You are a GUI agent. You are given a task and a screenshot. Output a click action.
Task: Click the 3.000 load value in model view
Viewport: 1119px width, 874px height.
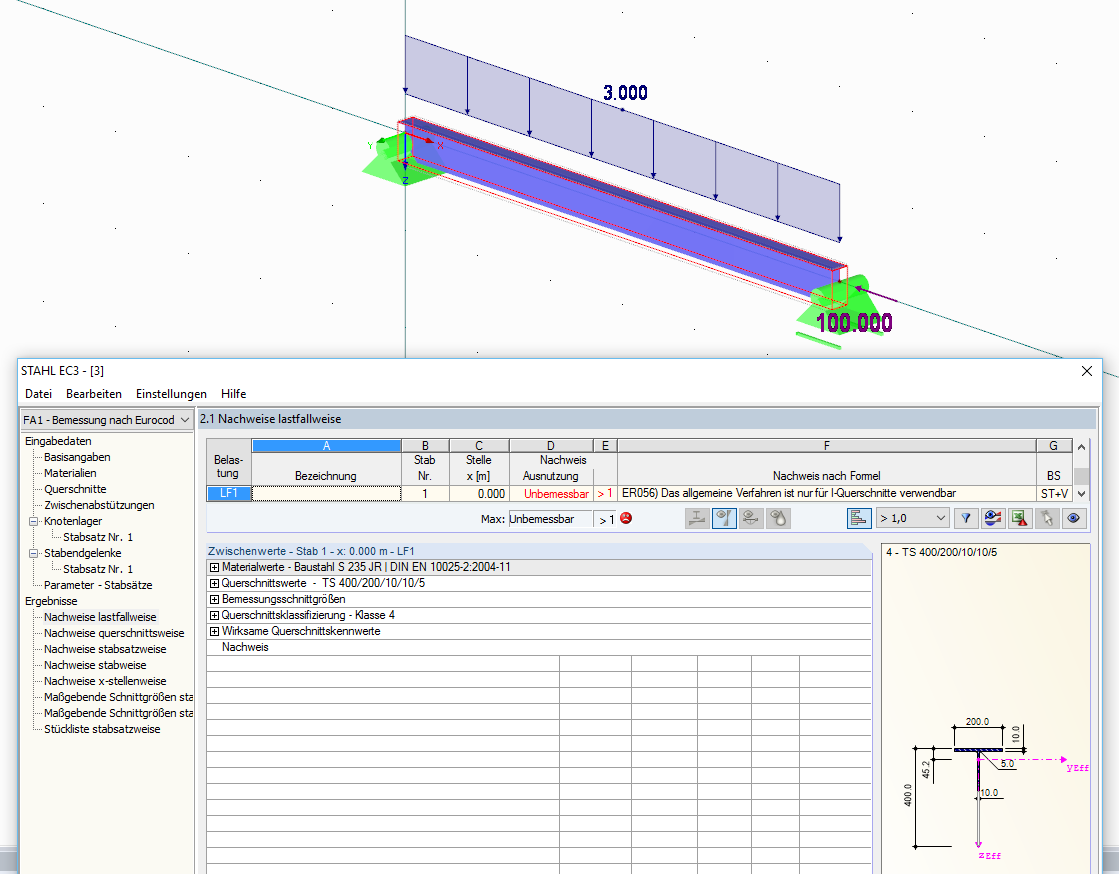point(625,93)
